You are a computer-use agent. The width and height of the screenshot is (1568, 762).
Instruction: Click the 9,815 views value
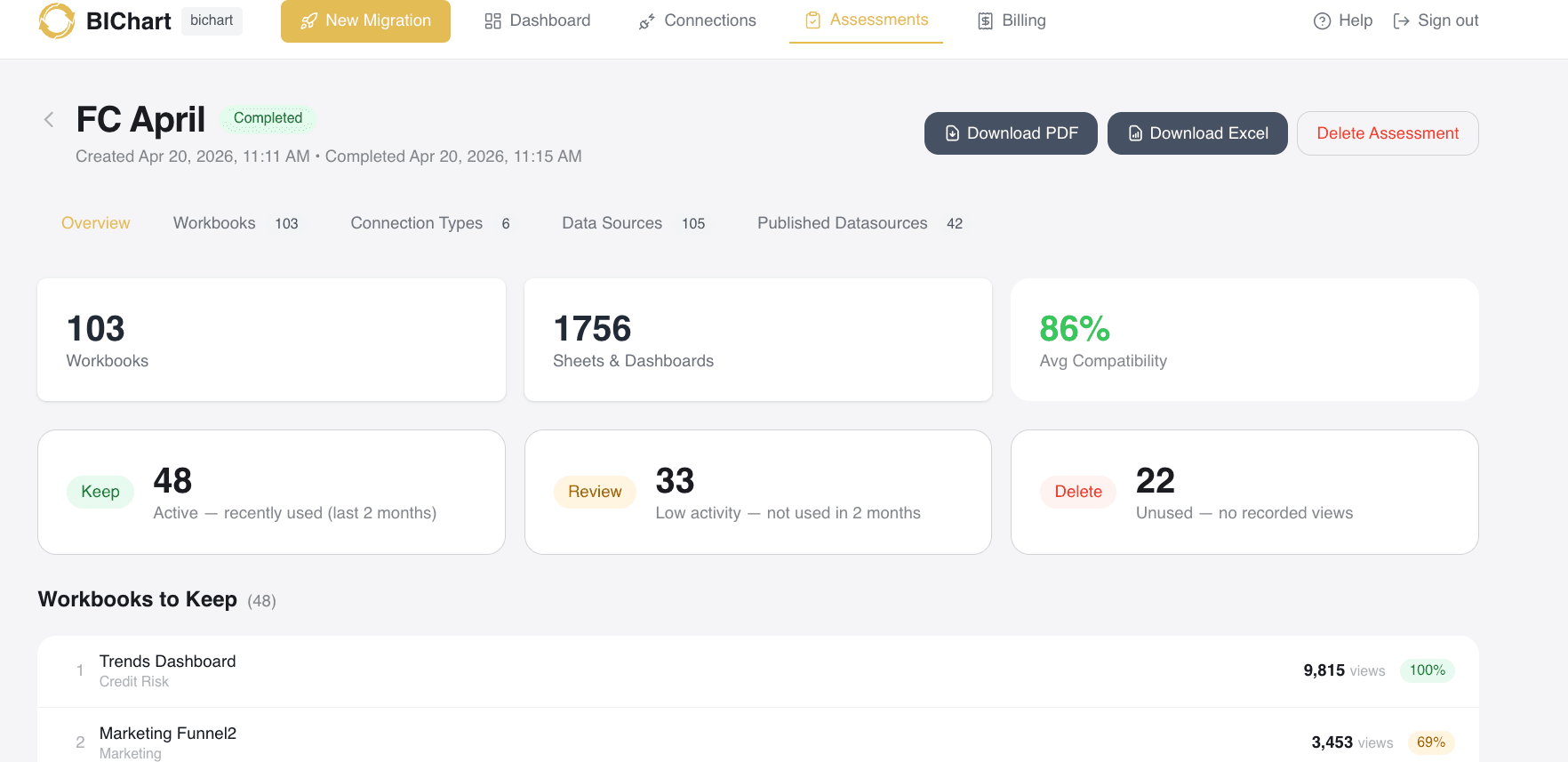tap(1324, 670)
